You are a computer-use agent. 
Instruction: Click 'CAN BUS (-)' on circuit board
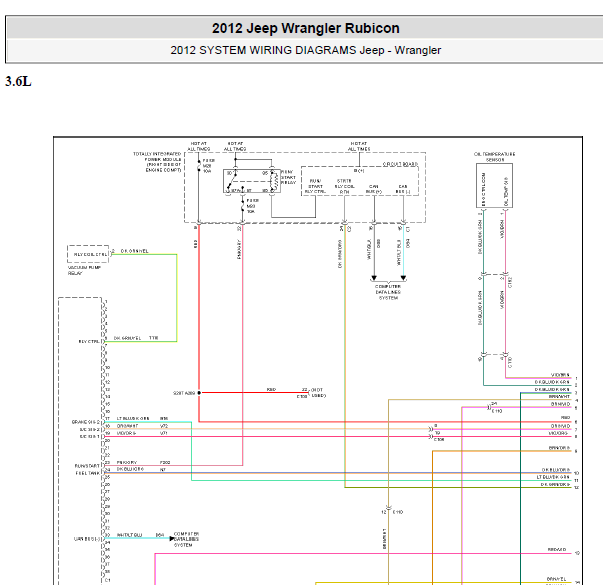(x=403, y=189)
